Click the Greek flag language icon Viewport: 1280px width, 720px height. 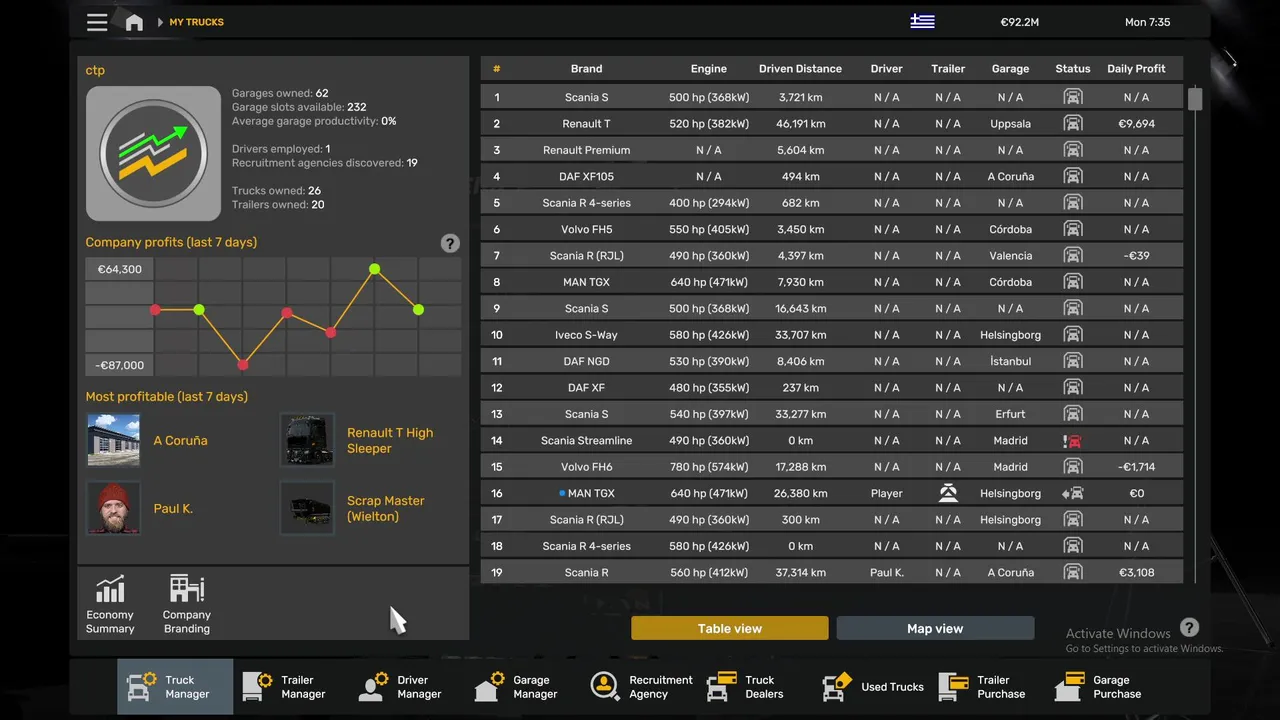pyautogui.click(x=922, y=22)
